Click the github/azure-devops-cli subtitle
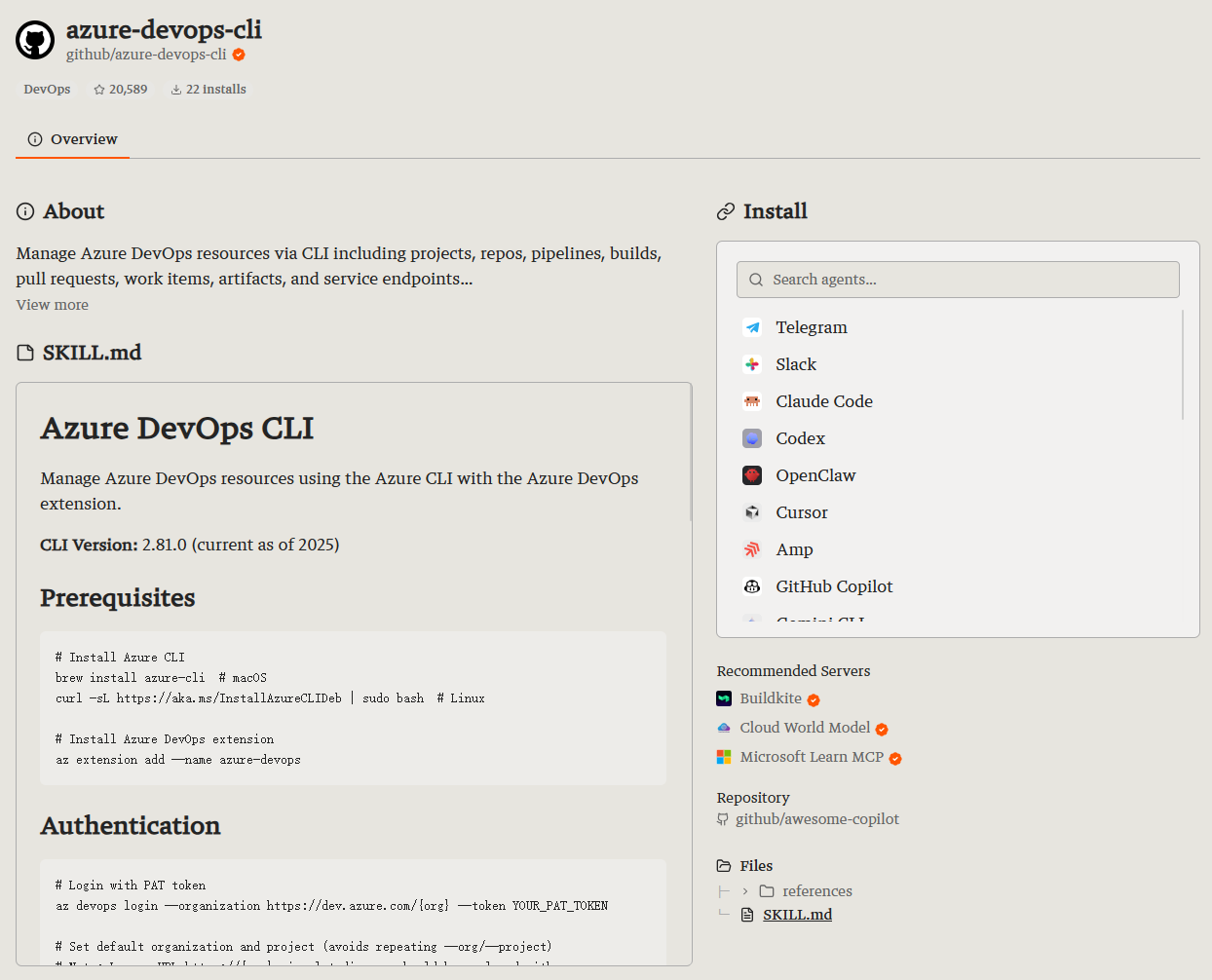This screenshot has width=1212, height=980. pyautogui.click(x=146, y=55)
